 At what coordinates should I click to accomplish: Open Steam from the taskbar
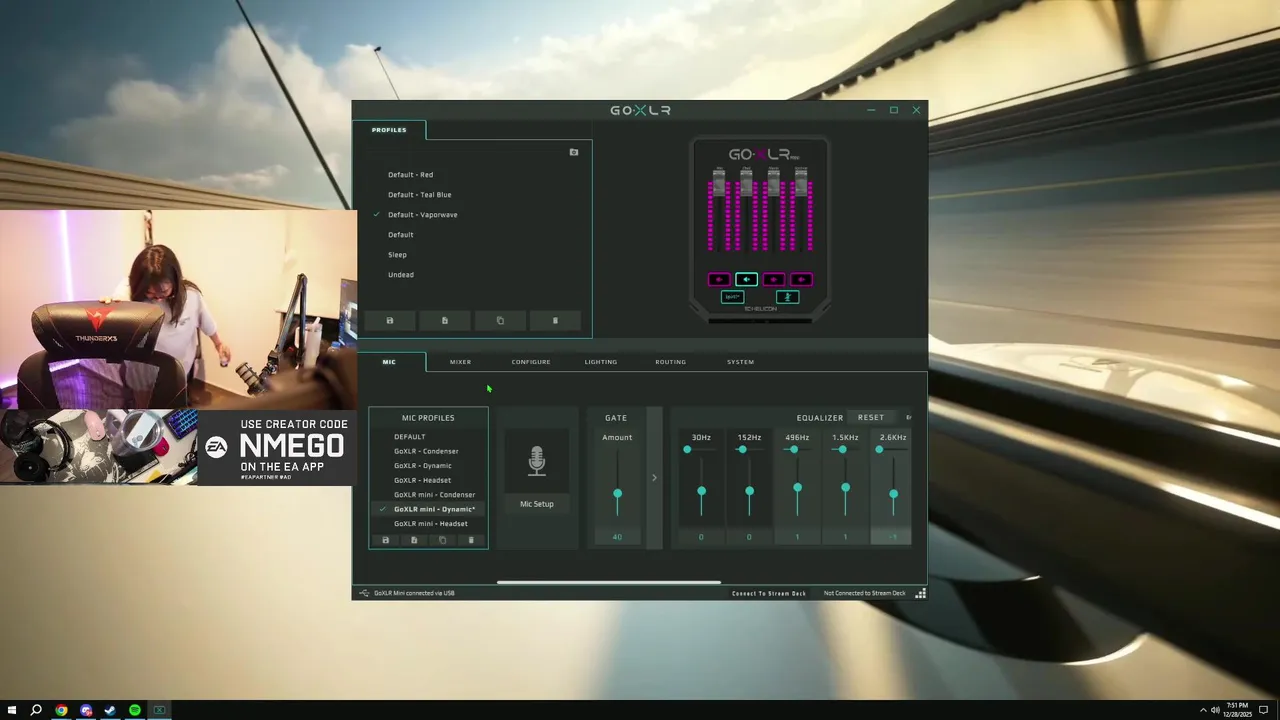110,710
